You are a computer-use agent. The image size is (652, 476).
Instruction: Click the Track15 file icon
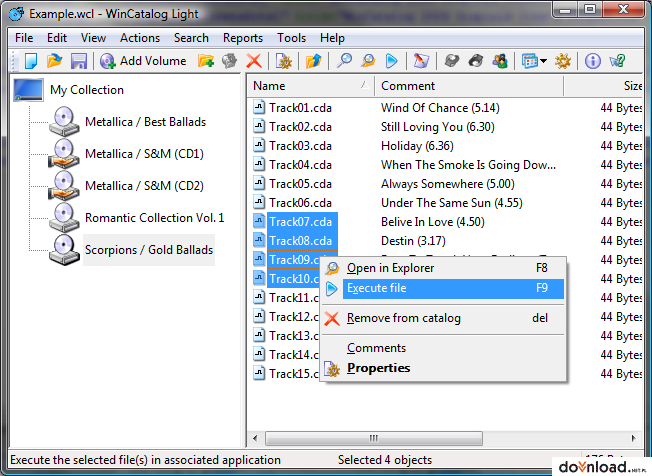[x=259, y=373]
